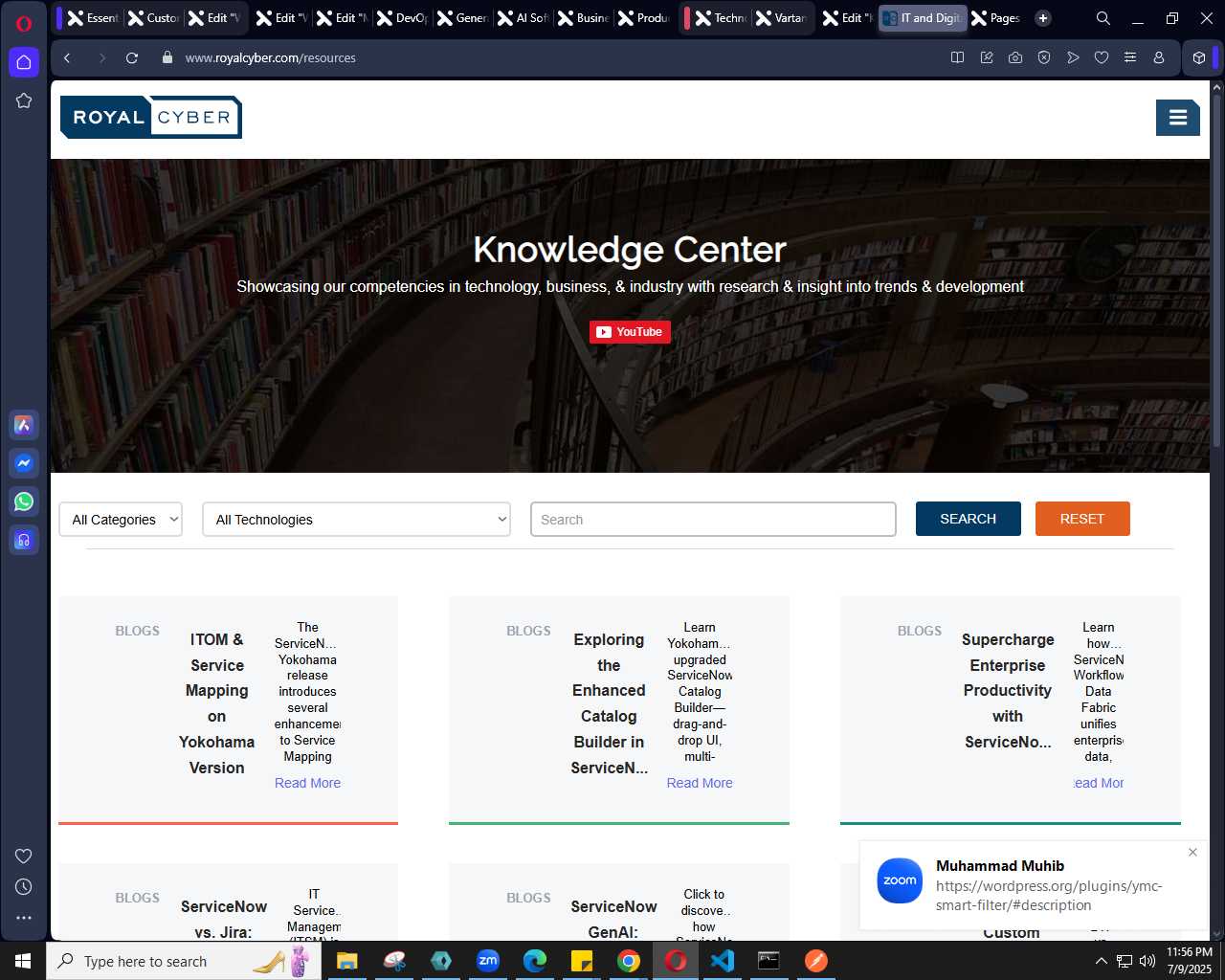
Task: Go back to the previous page
Action: pyautogui.click(x=67, y=57)
